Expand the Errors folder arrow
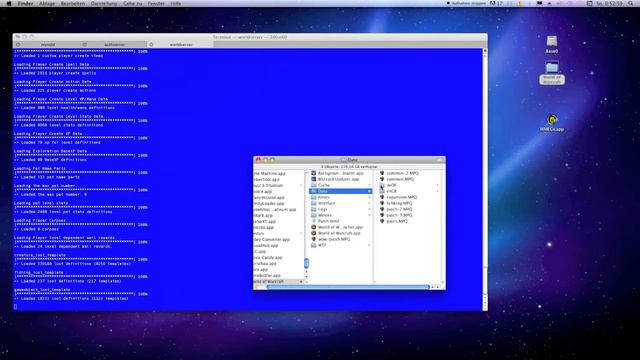640x360 pixels. coord(369,197)
